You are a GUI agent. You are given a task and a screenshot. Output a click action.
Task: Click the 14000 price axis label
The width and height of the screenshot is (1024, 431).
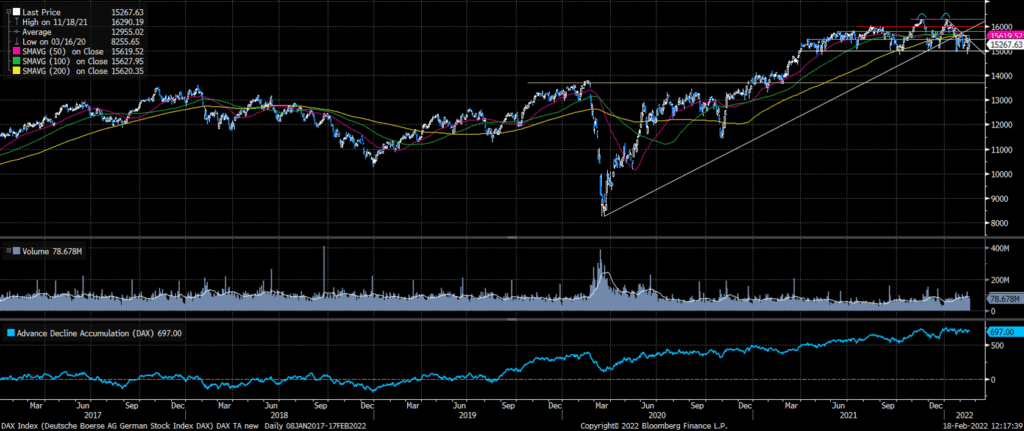click(x=1000, y=76)
